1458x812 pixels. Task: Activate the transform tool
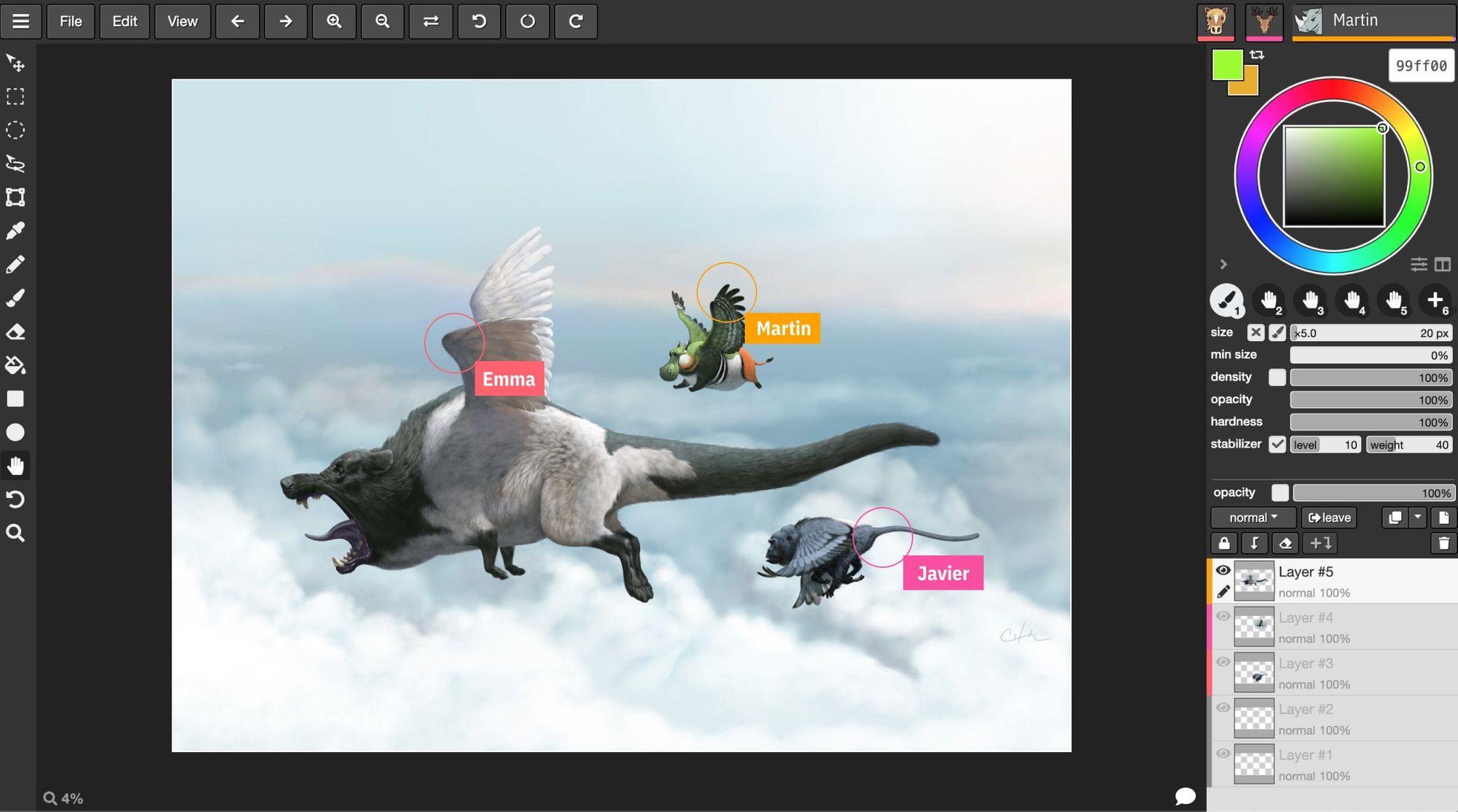point(15,197)
